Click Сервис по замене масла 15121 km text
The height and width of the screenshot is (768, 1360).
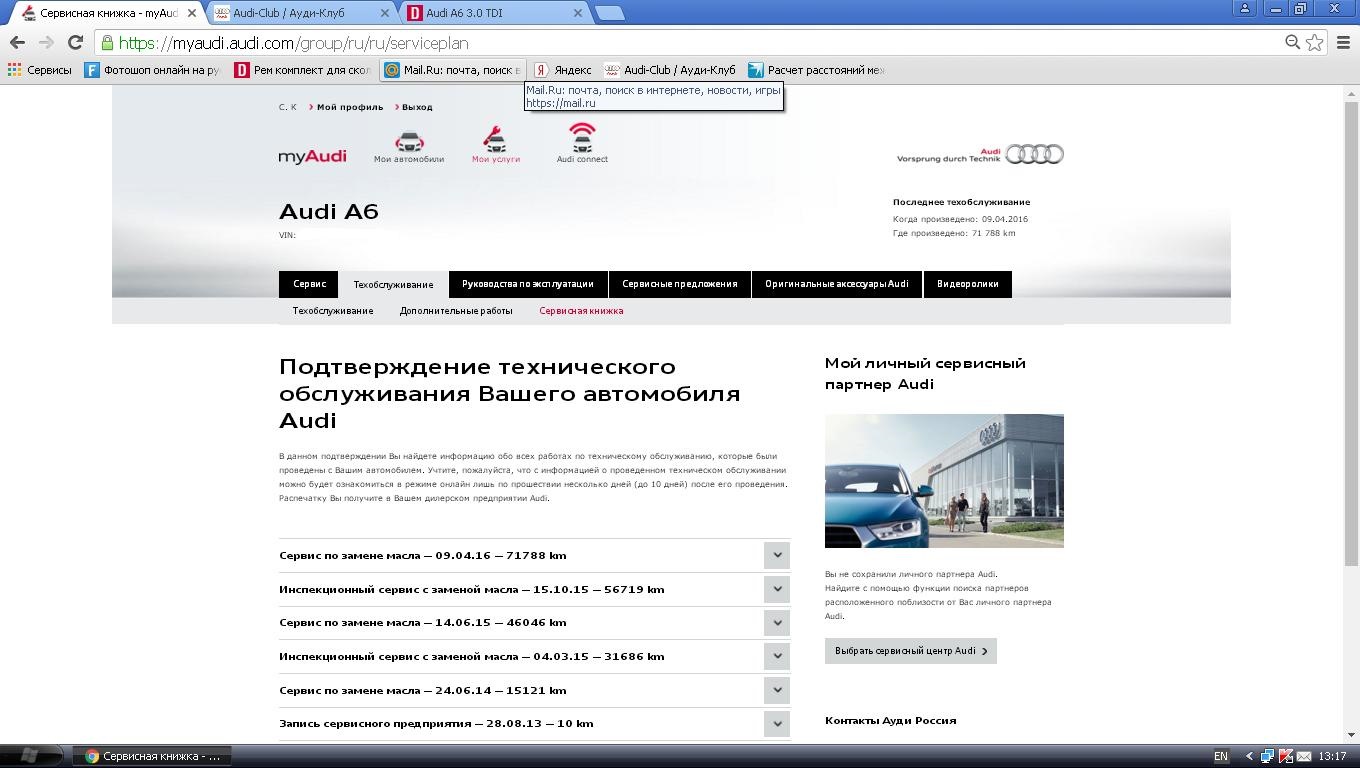[423, 690]
